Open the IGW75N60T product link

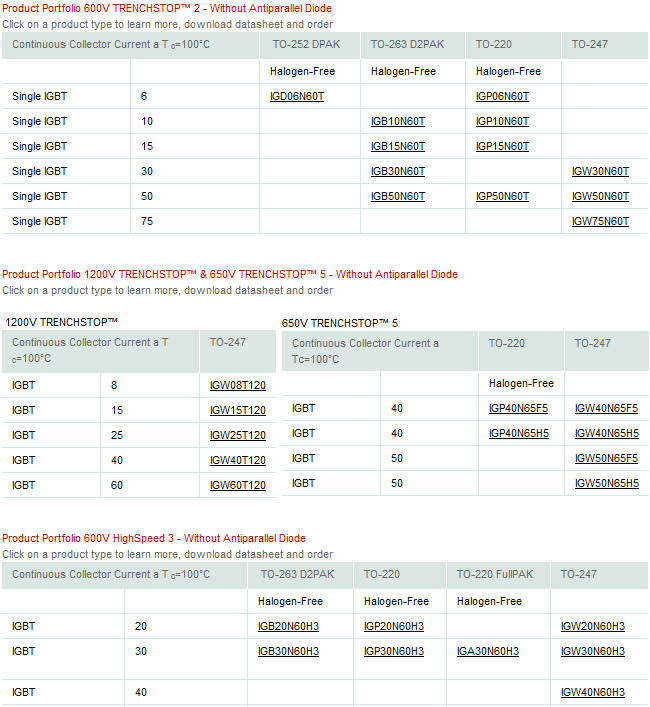pos(600,221)
